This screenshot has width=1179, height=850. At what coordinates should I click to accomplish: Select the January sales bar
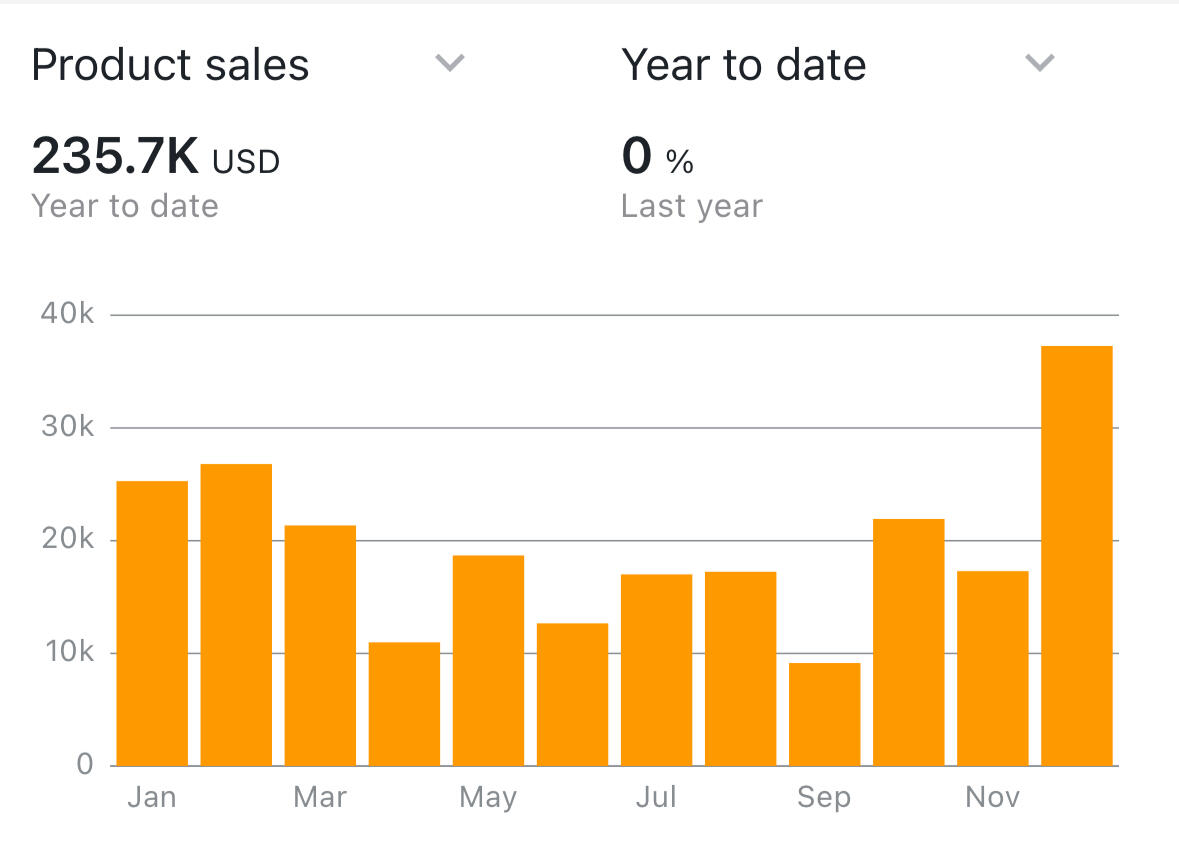point(152,623)
